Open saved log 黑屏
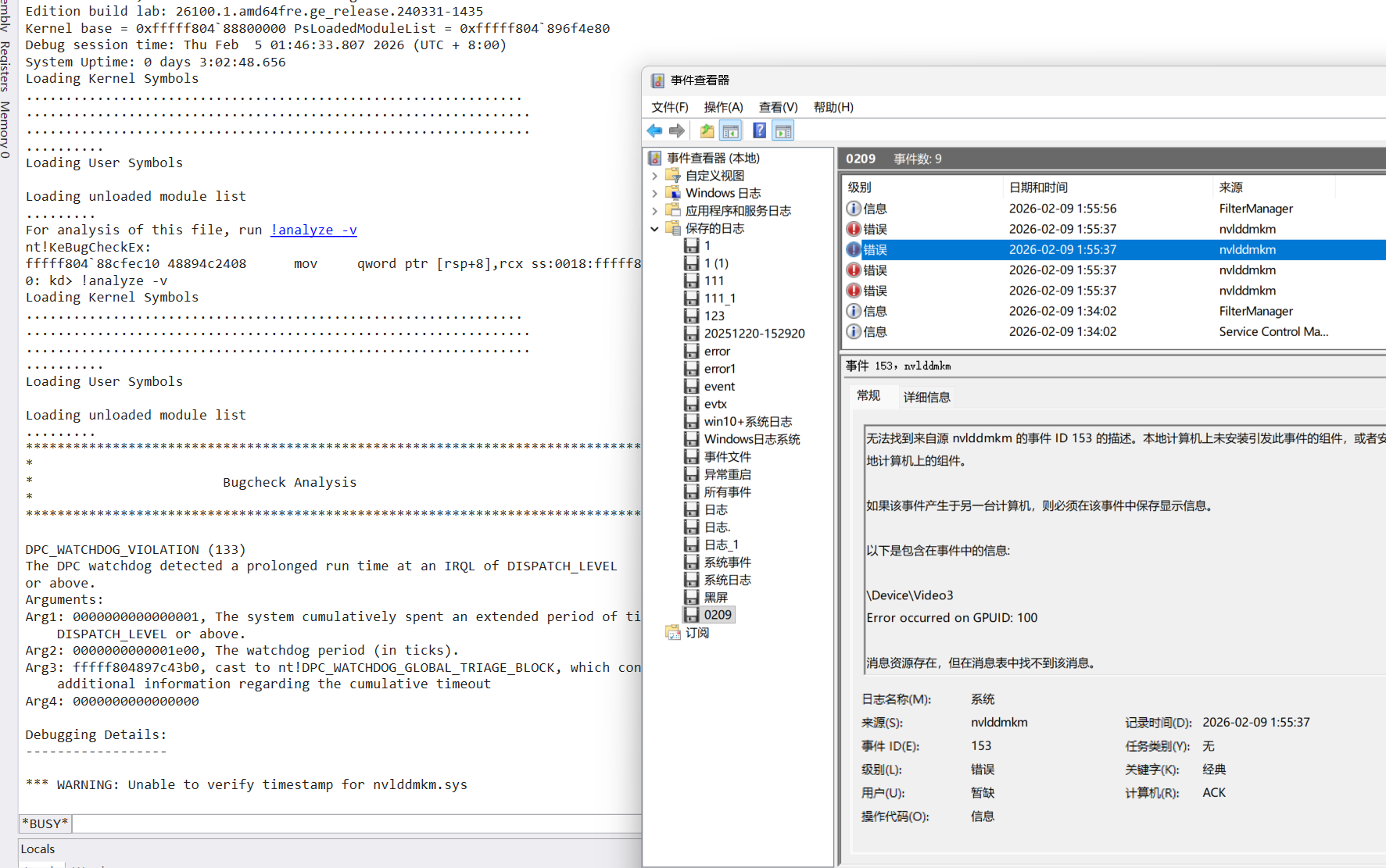The height and width of the screenshot is (868, 1386). [715, 597]
